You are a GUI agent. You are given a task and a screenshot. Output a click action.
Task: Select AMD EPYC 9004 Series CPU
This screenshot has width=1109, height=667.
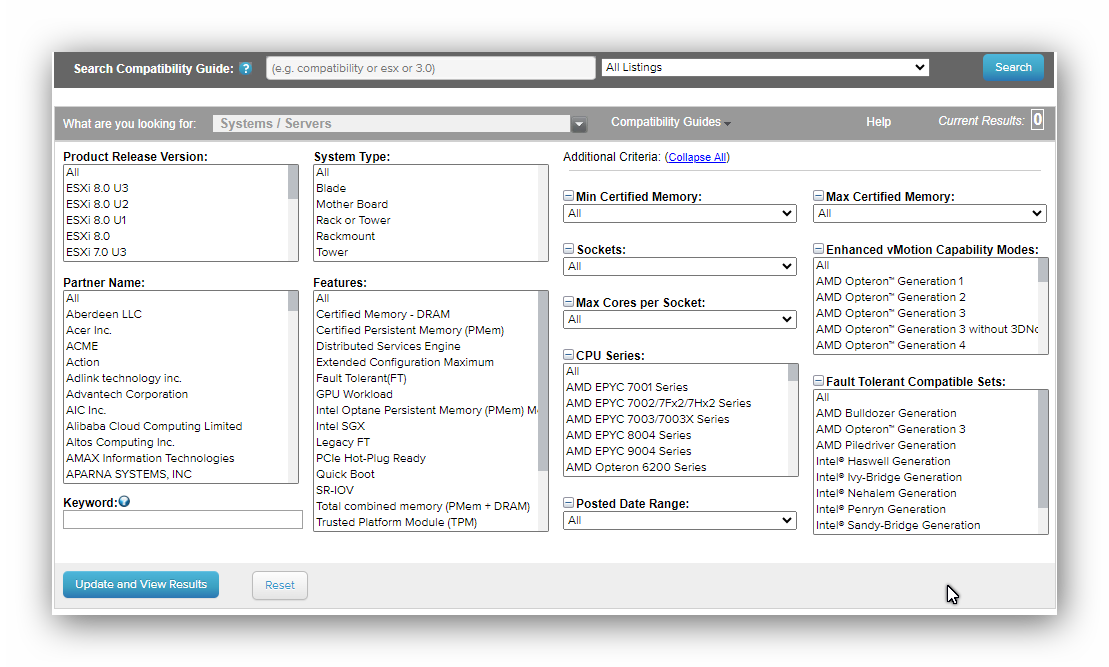[629, 451]
